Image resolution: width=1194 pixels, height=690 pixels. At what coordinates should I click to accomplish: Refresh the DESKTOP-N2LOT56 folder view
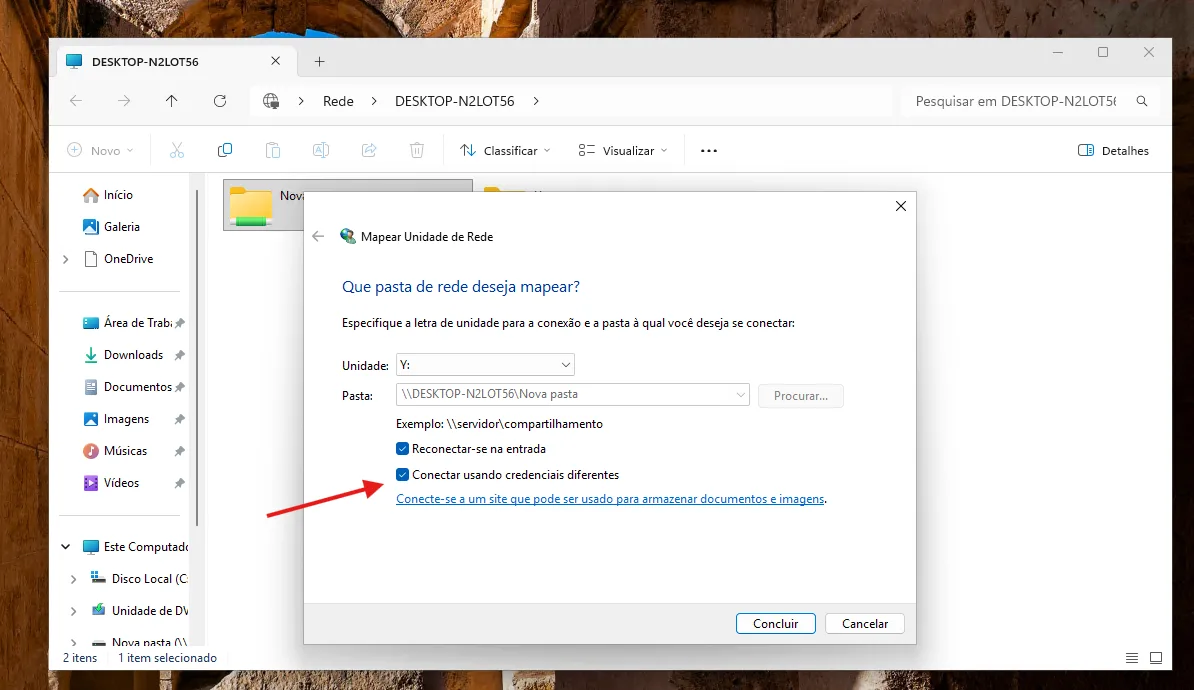[220, 101]
